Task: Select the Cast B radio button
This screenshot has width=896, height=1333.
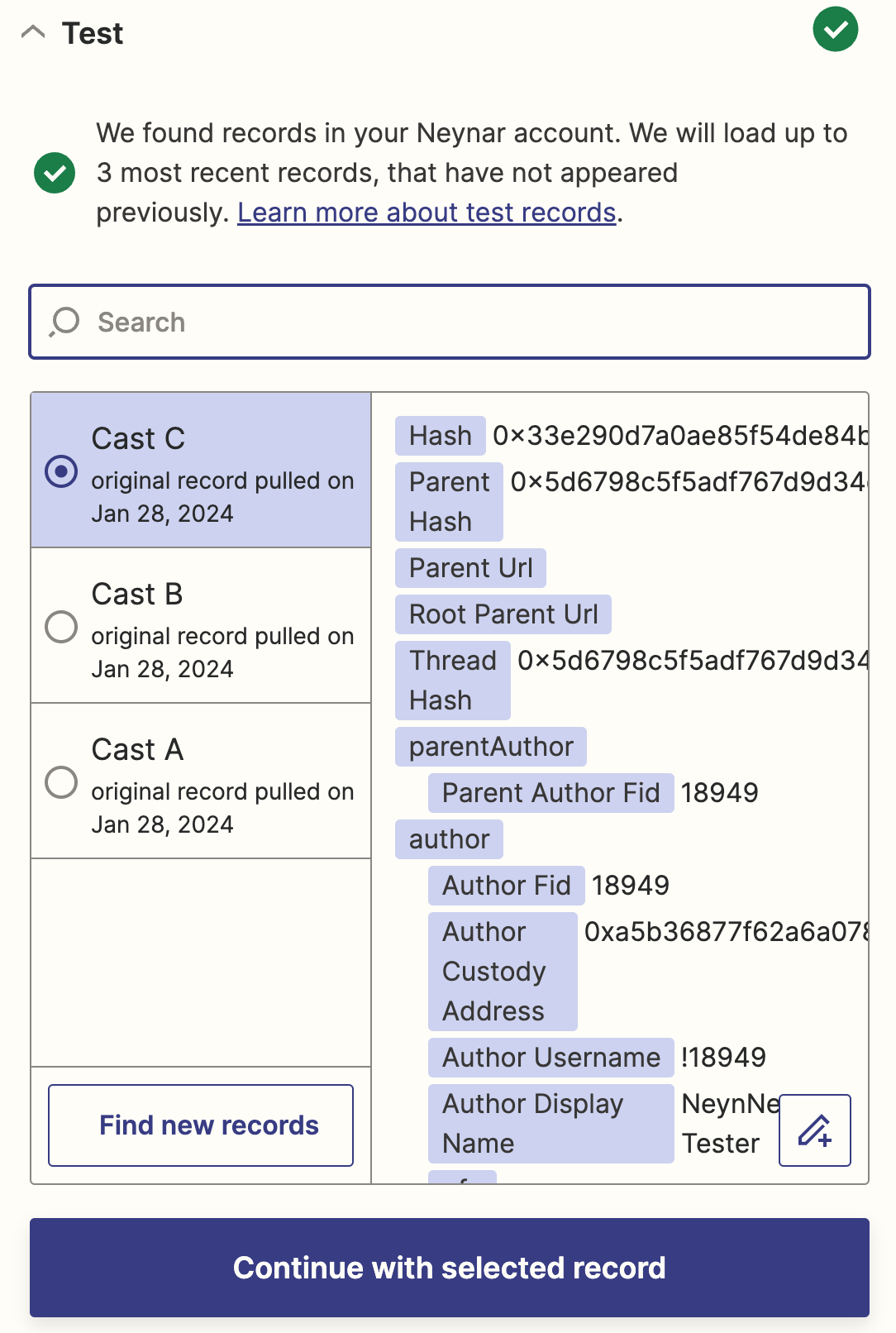Action: [x=61, y=627]
